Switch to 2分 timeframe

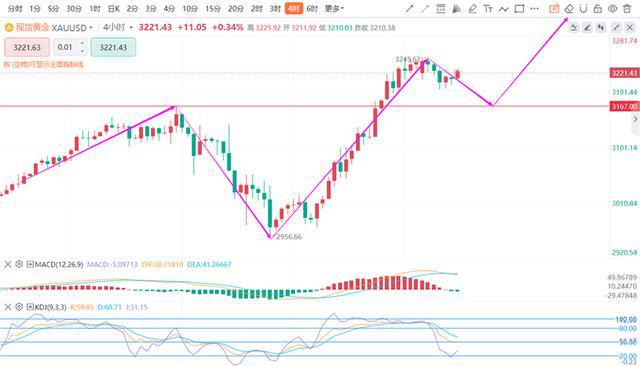pyautogui.click(x=132, y=9)
